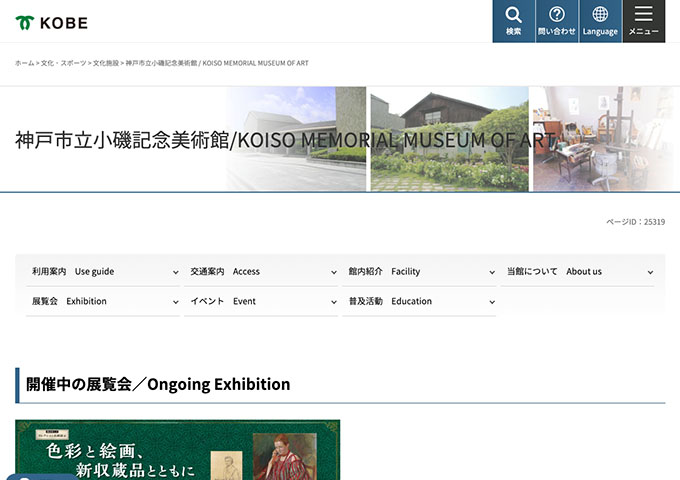This screenshot has width=680, height=480.
Task: Click the garden and wooden house photo
Action: [x=449, y=139]
